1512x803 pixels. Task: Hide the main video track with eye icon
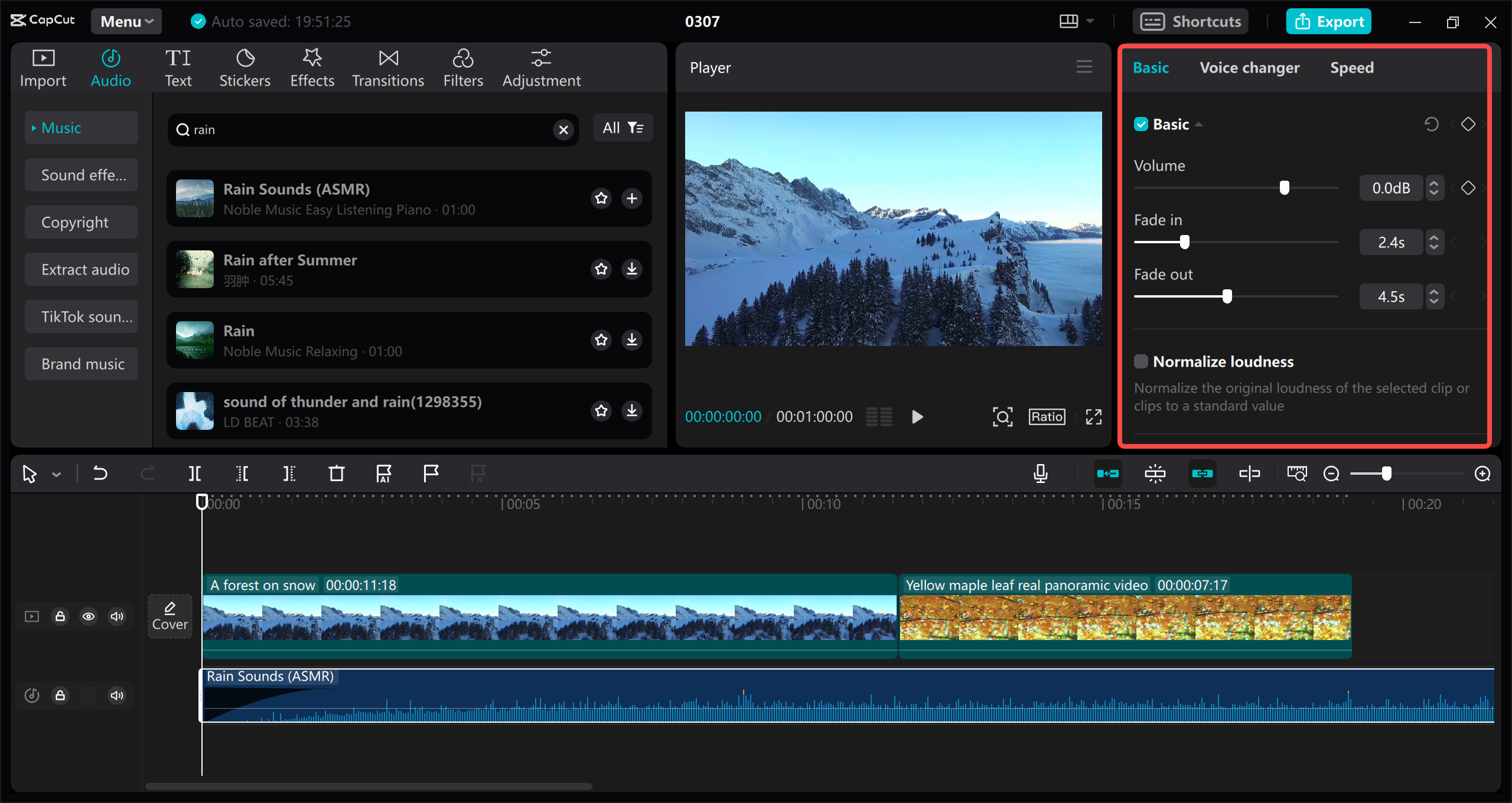(x=89, y=616)
